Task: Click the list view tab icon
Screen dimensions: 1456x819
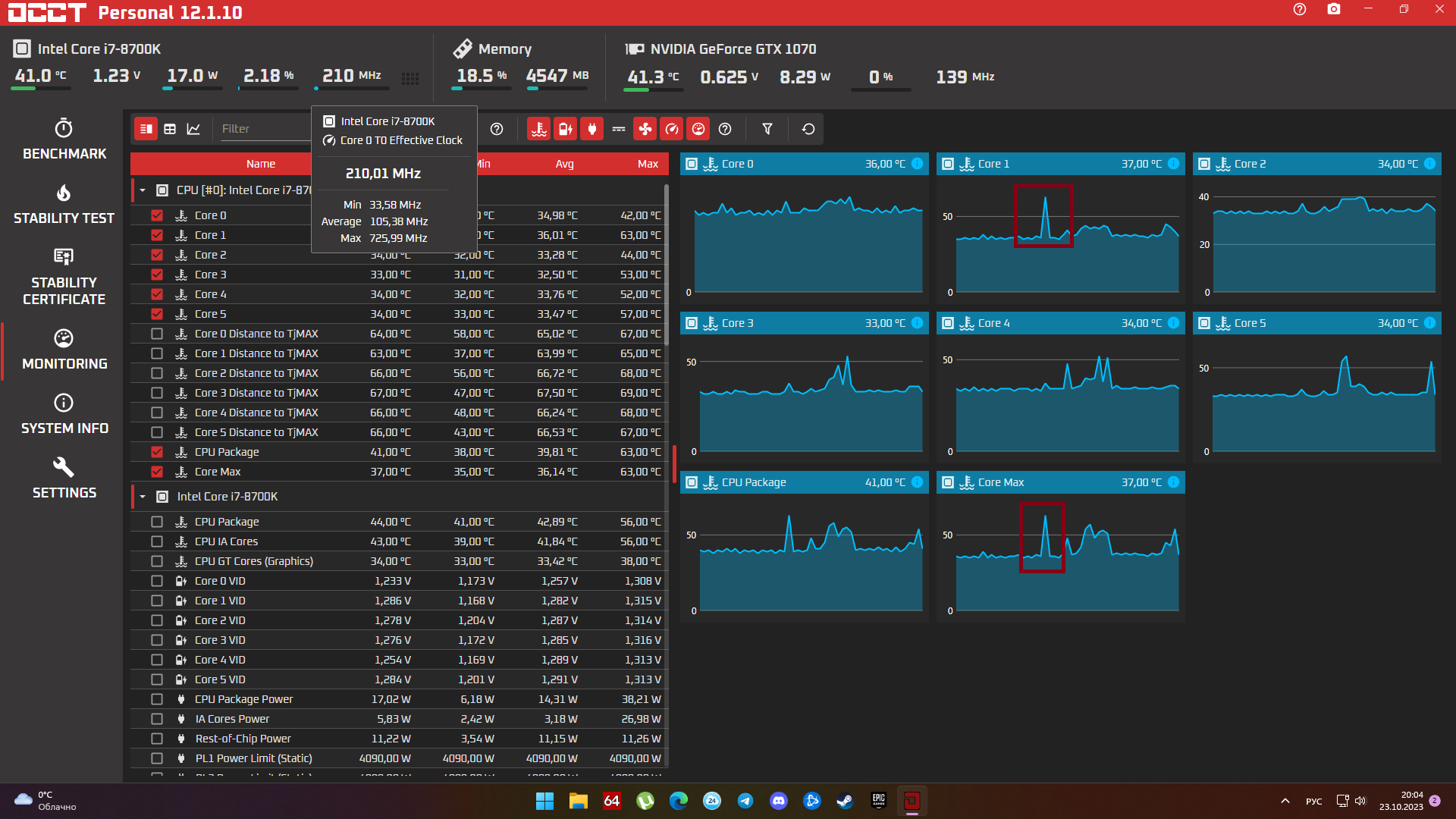Action: pyautogui.click(x=146, y=128)
